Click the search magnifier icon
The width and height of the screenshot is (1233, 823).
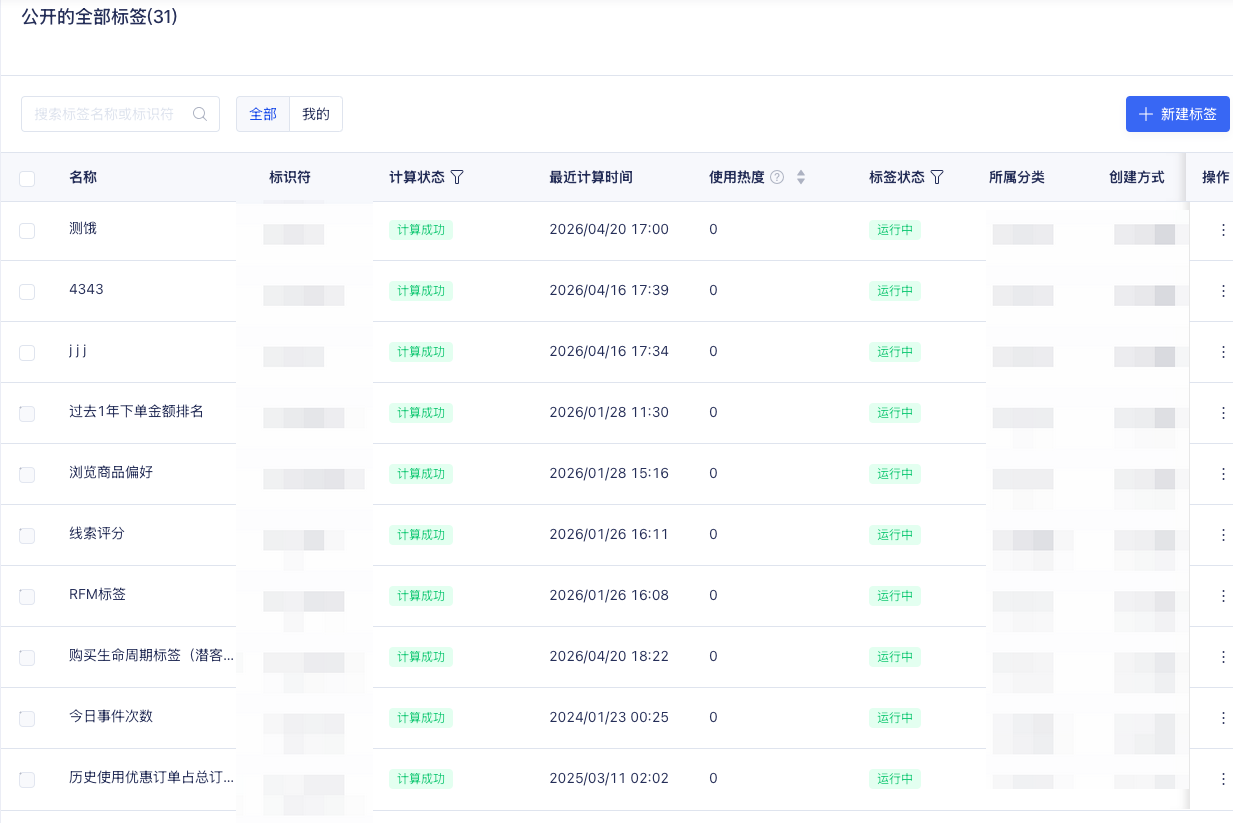coord(200,114)
